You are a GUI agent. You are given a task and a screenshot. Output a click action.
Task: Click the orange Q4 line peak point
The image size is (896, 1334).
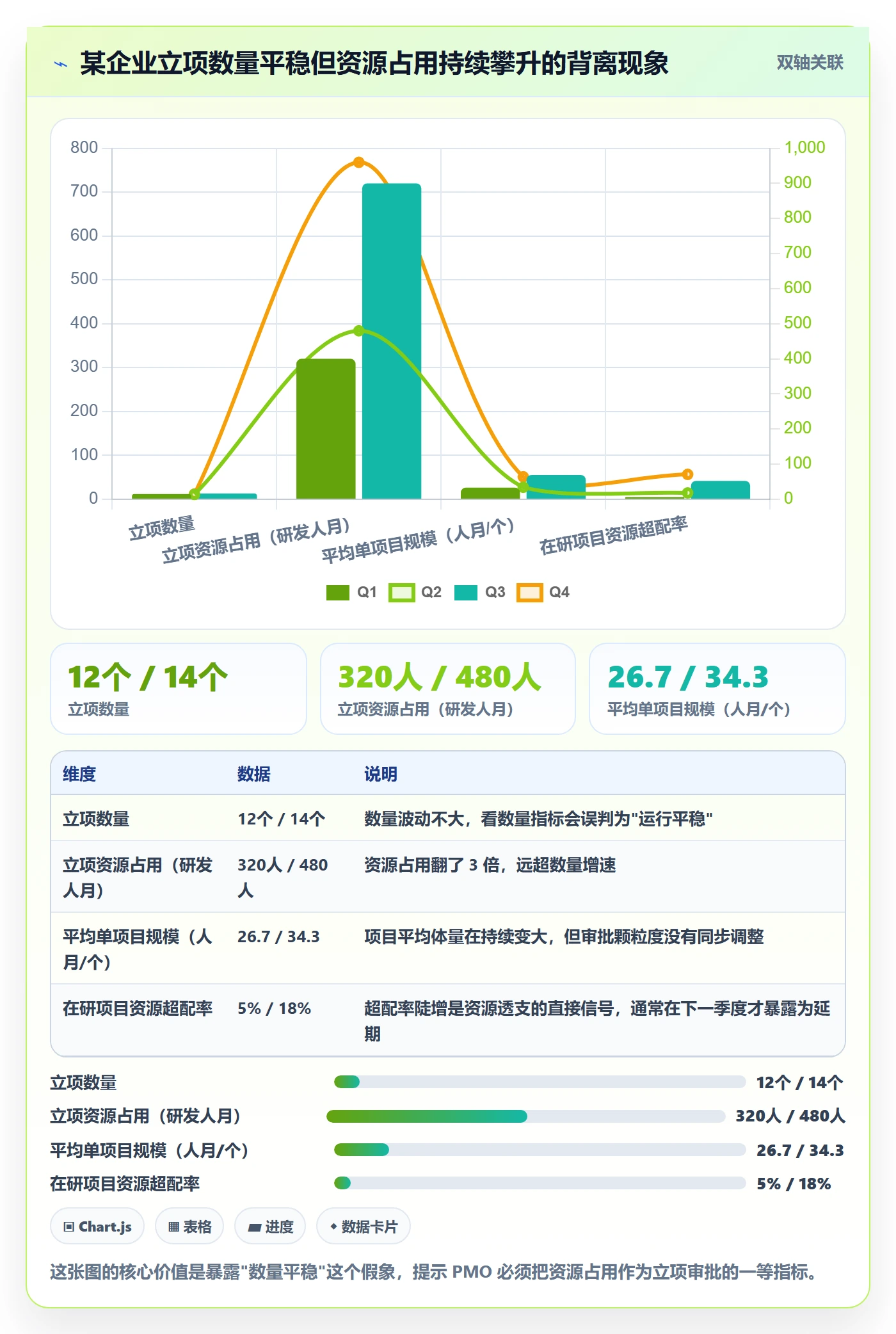pyautogui.click(x=359, y=163)
